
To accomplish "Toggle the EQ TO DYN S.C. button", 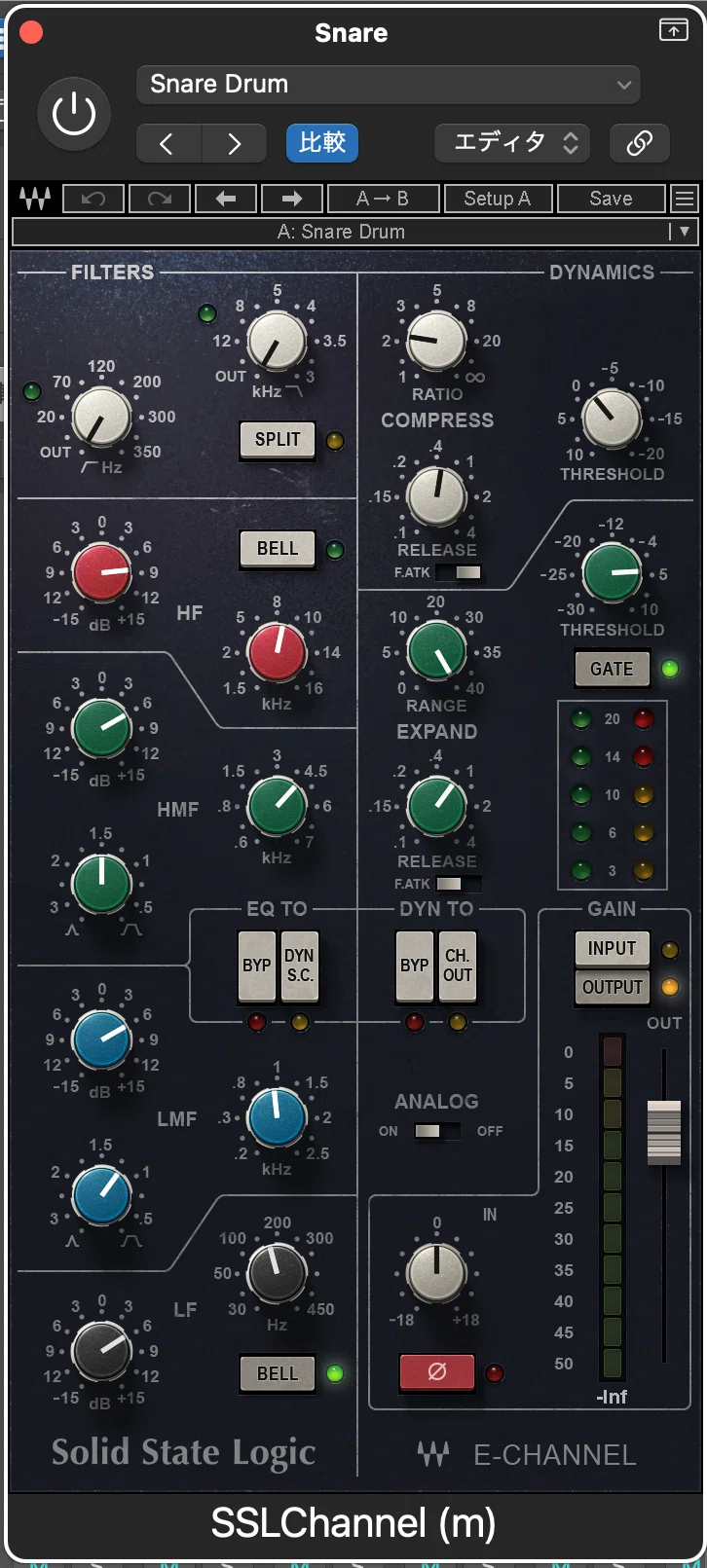I will tap(300, 966).
